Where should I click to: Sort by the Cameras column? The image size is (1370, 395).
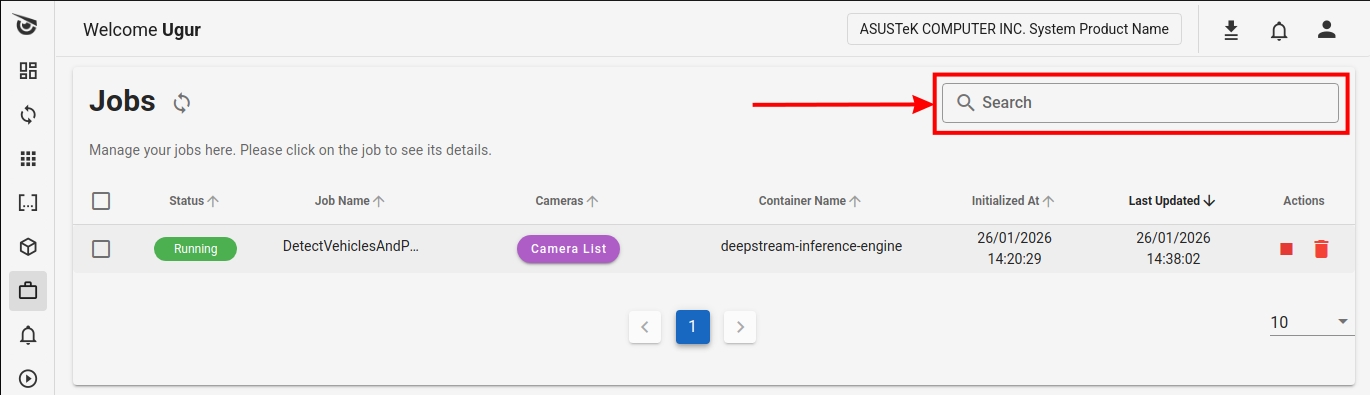click(x=567, y=201)
